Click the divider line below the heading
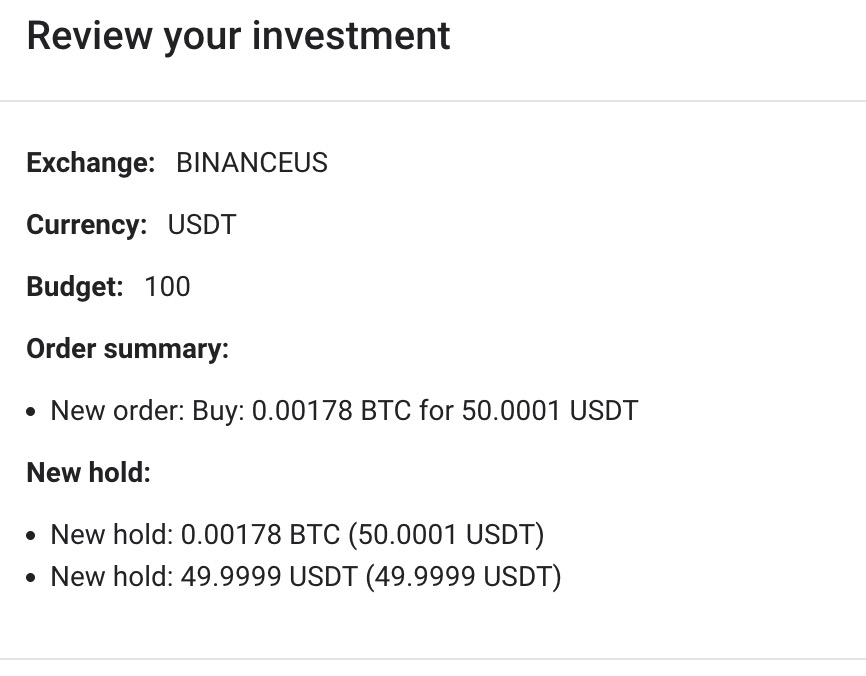The width and height of the screenshot is (866, 676). tap(433, 101)
